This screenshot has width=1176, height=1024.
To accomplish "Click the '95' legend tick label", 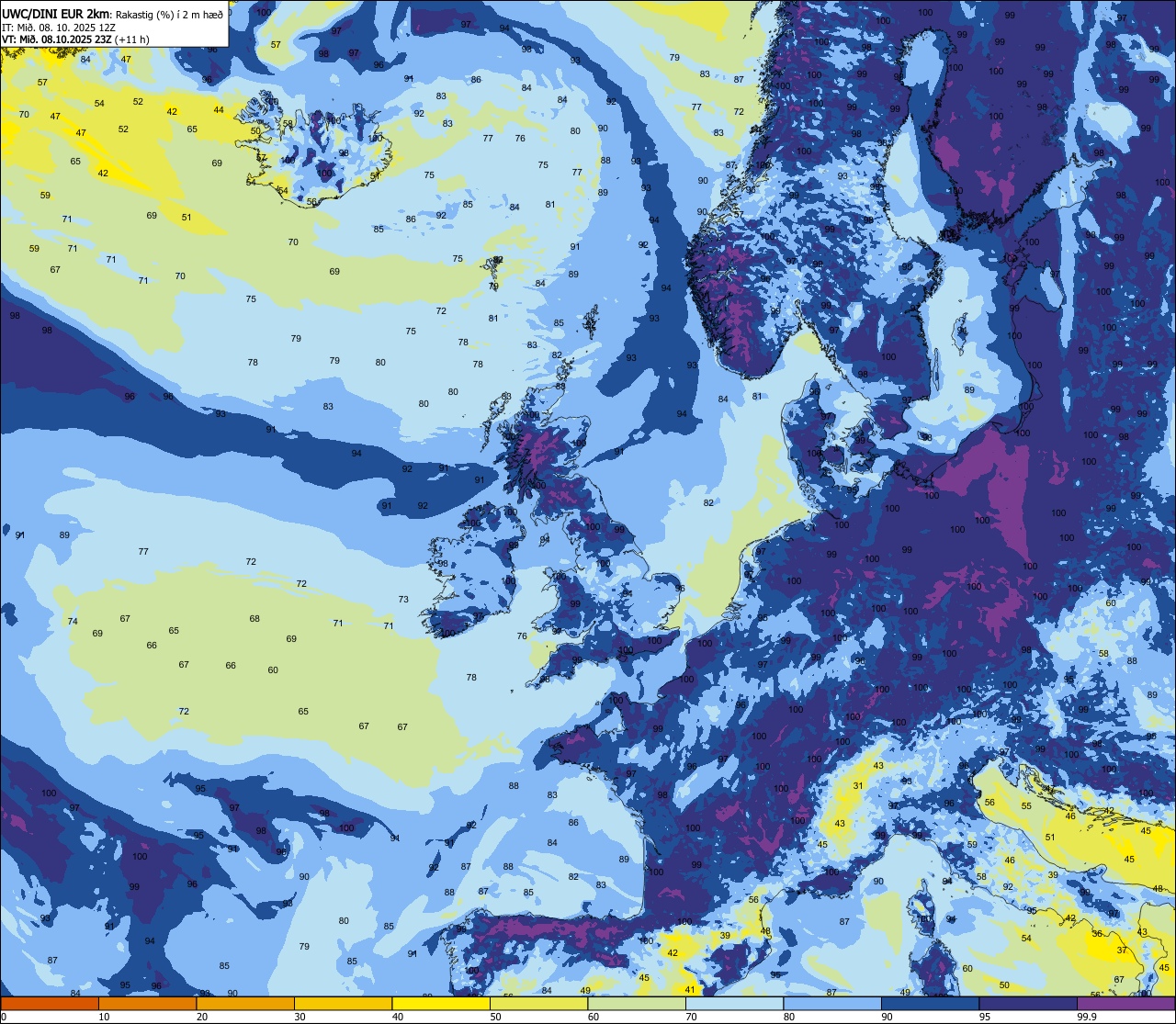I will click(x=984, y=1017).
